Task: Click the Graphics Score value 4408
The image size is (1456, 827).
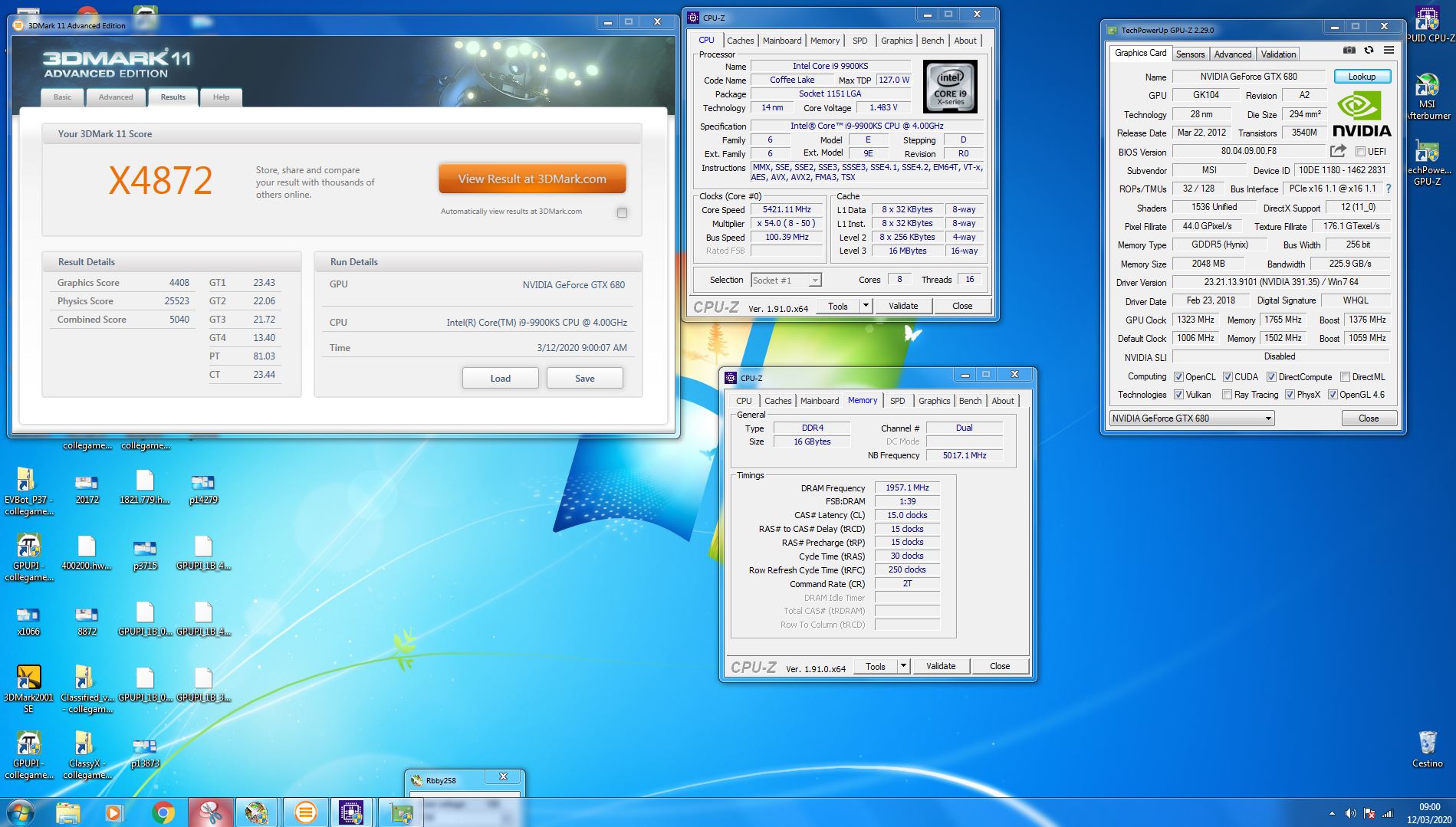Action: point(179,283)
